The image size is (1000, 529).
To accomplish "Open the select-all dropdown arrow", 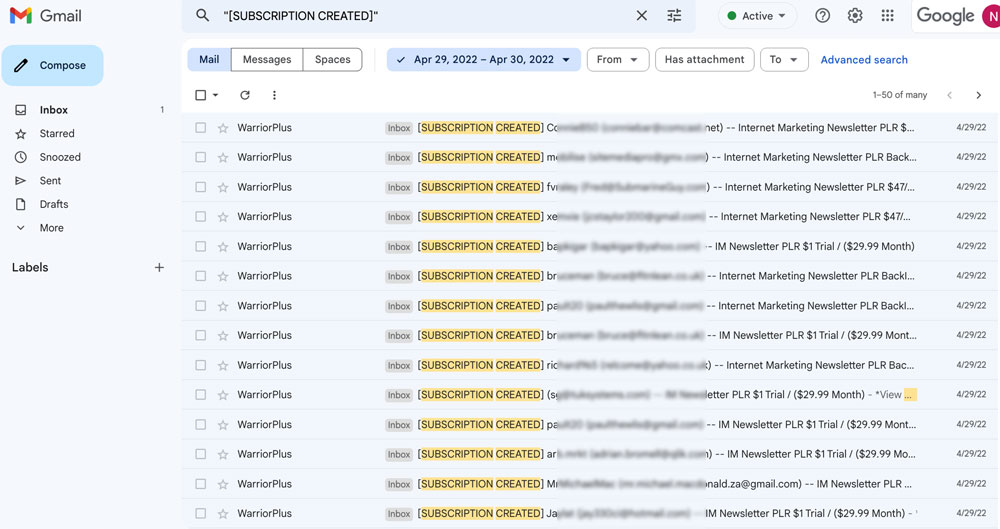I will tap(216, 95).
